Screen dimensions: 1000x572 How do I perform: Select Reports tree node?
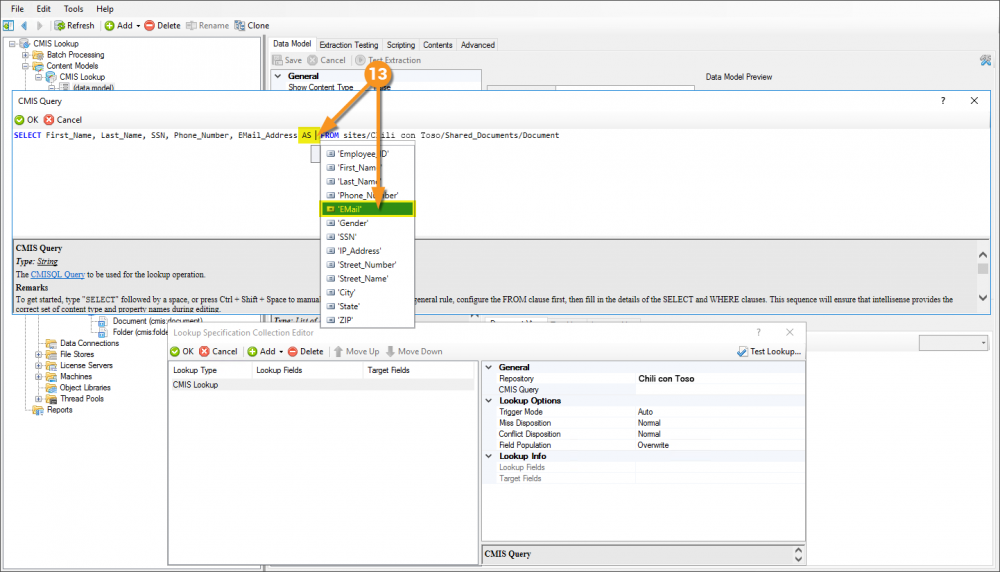tap(59, 410)
